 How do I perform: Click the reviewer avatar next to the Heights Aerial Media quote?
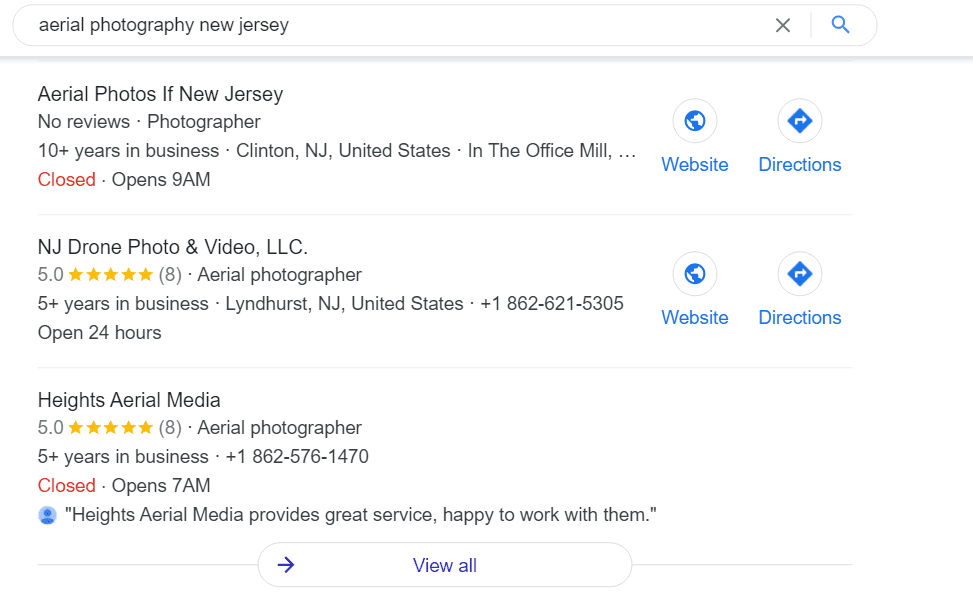(48, 514)
